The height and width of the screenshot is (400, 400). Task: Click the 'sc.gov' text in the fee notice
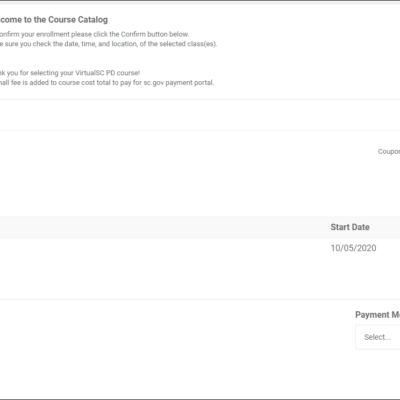click(154, 82)
